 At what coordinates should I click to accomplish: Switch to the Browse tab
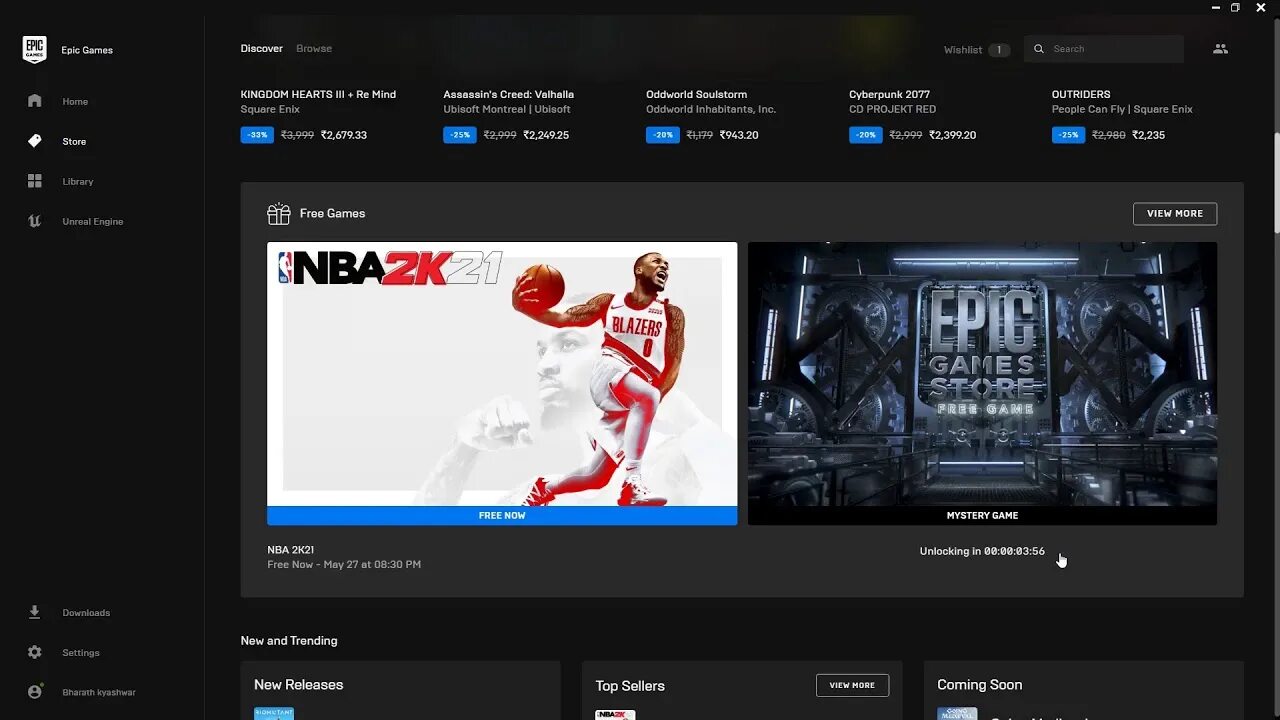314,48
